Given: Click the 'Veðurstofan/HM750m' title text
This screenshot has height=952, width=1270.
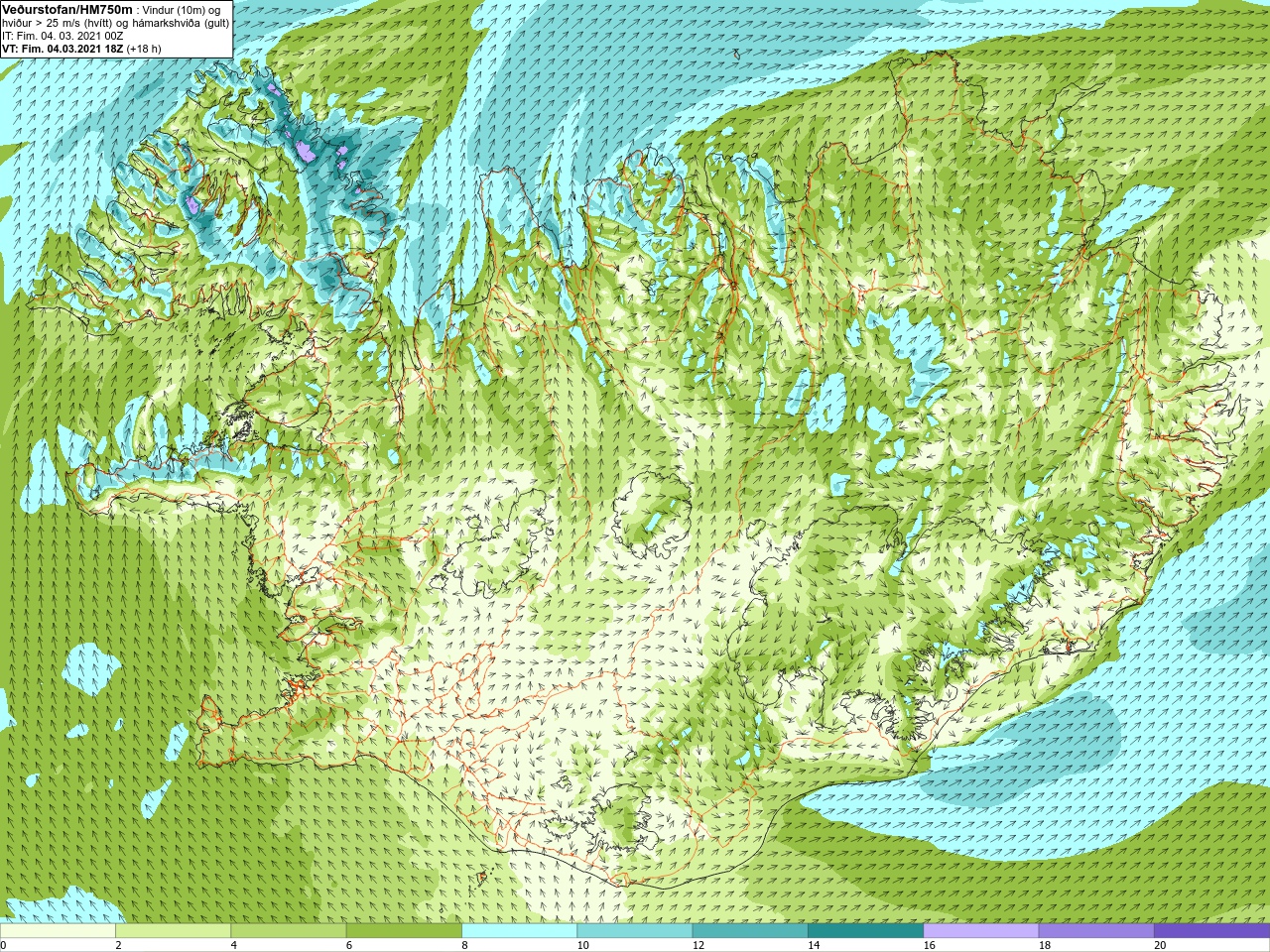Looking at the screenshot, I should point(66,9).
